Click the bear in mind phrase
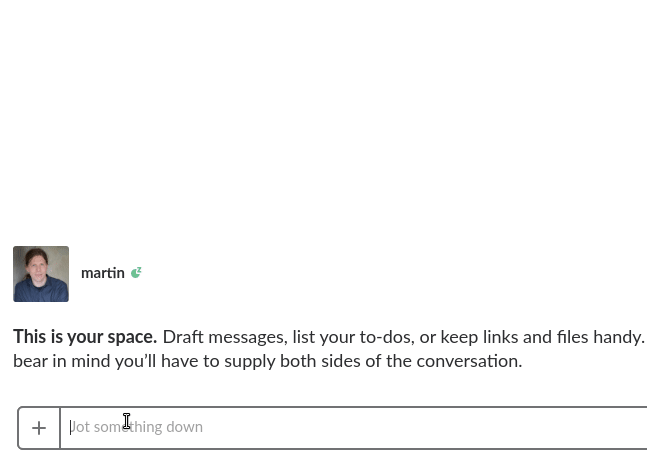Screen dimensions: 647x472 (62, 361)
